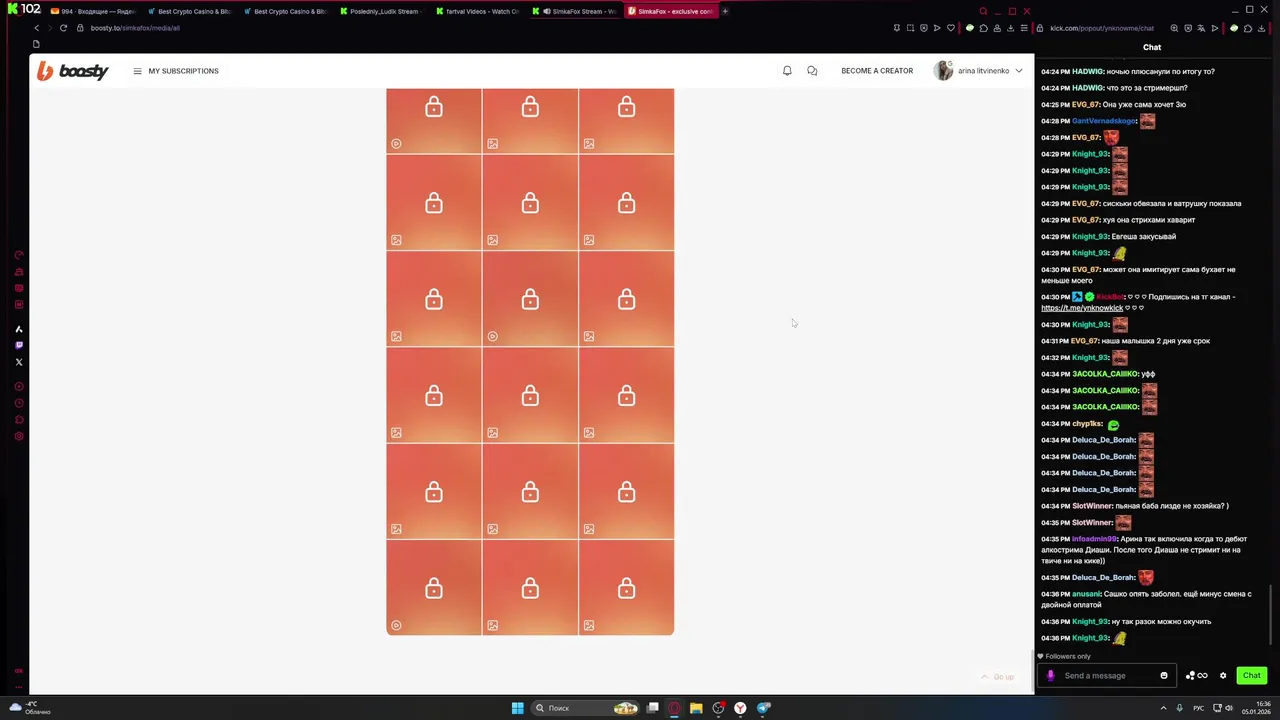Image resolution: width=1280 pixels, height=720 pixels.
Task: Click the Go up link
Action: 997,677
